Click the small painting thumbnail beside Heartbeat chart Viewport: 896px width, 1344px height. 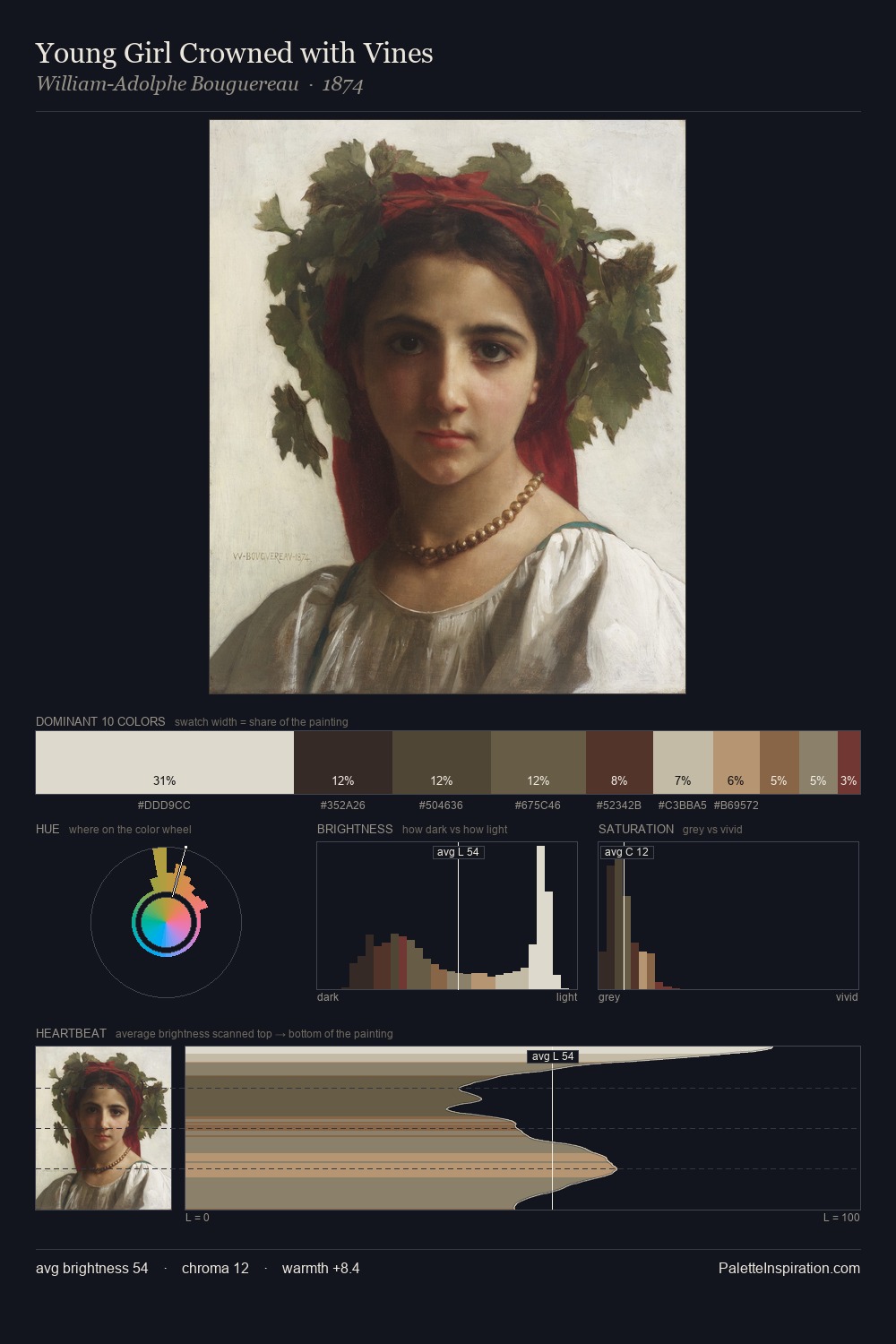tap(103, 1128)
